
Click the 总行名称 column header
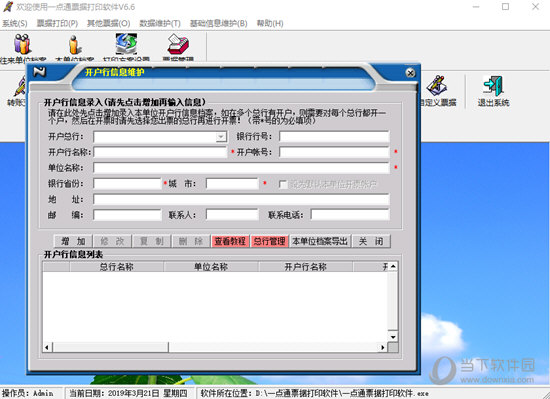[116, 267]
